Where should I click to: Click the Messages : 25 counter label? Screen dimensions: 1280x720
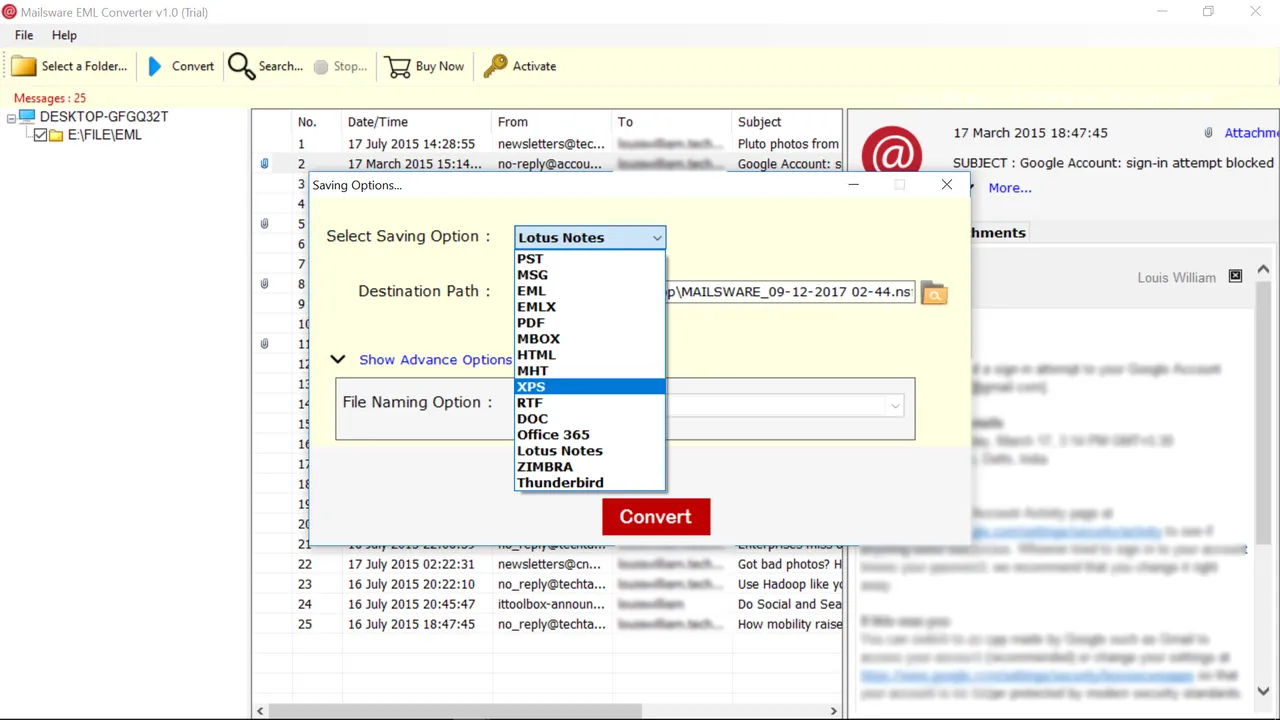click(50, 98)
